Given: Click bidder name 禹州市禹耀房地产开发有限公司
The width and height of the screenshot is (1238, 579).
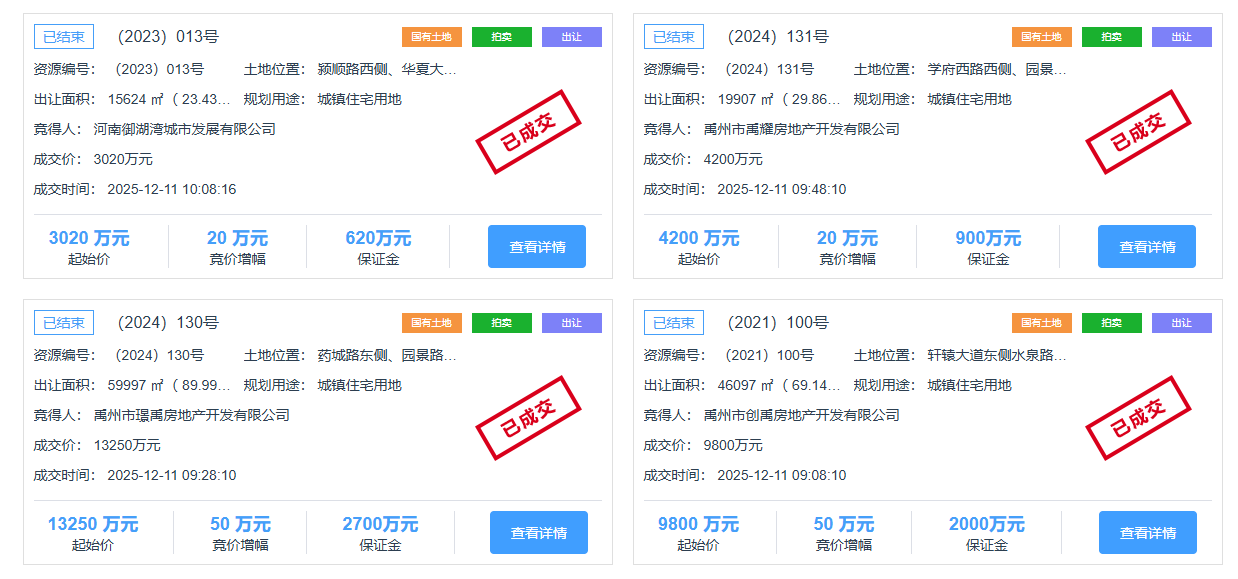Looking at the screenshot, I should (801, 129).
